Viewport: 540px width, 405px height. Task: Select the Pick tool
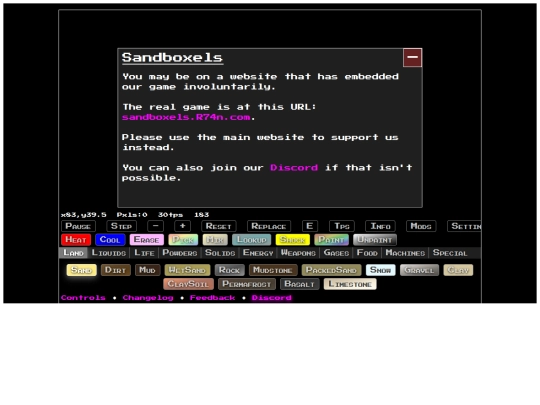pyautogui.click(x=183, y=240)
